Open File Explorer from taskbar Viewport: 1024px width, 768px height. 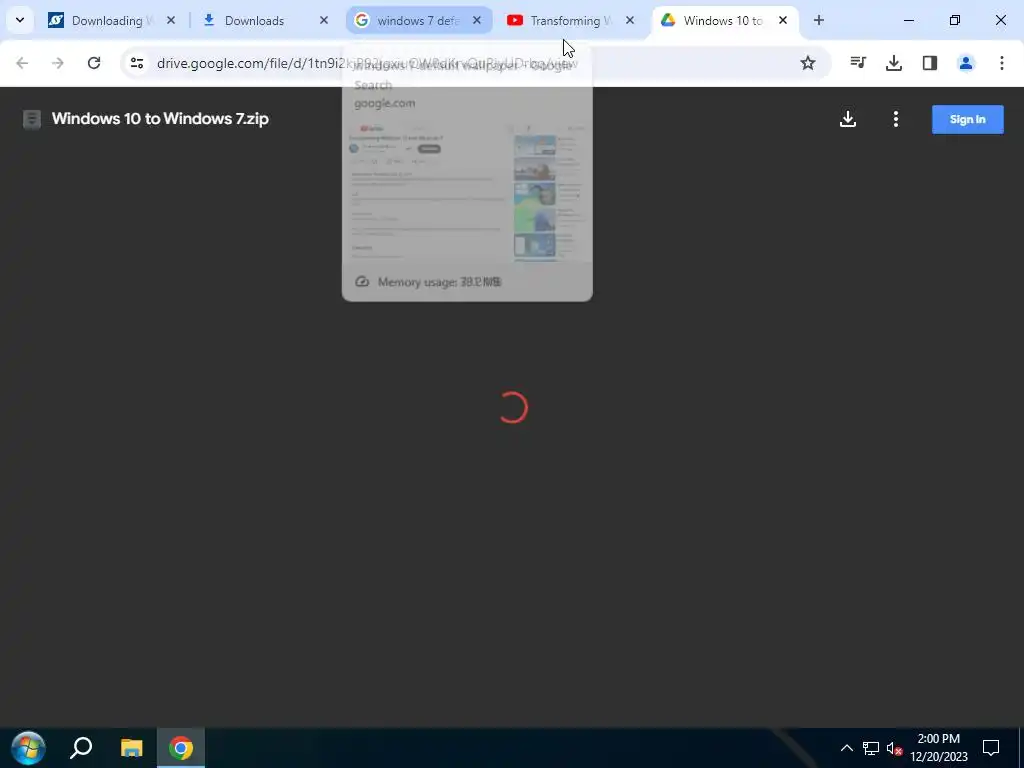pyautogui.click(x=131, y=748)
